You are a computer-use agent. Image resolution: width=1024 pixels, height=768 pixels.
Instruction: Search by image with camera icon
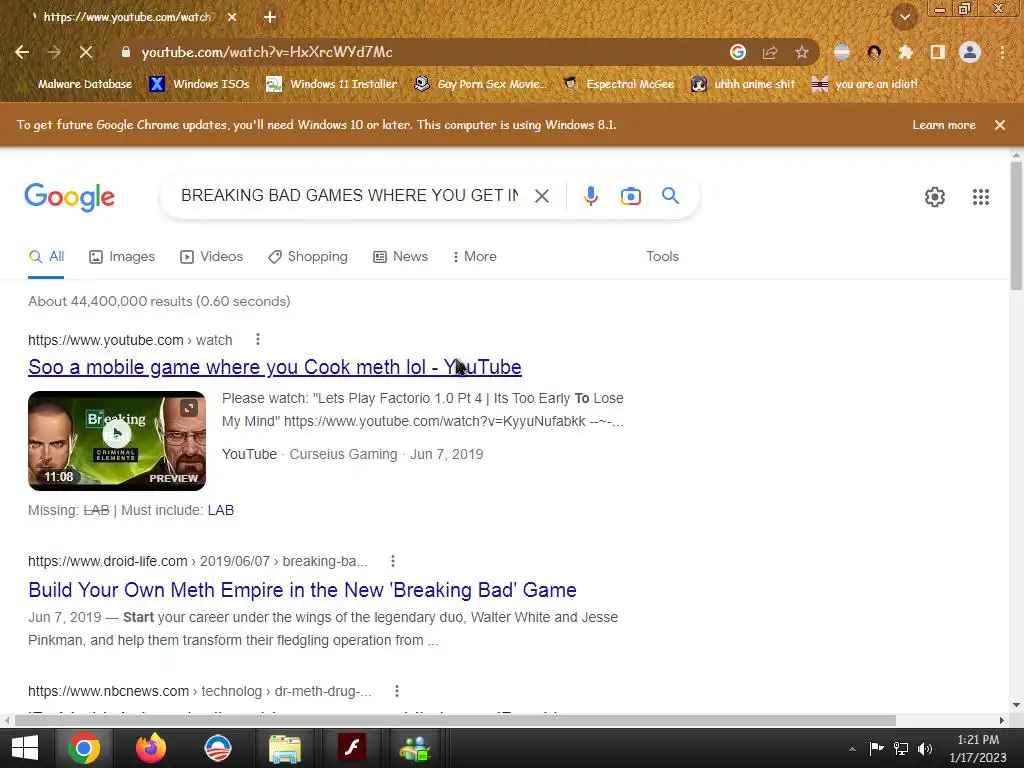pyautogui.click(x=631, y=196)
